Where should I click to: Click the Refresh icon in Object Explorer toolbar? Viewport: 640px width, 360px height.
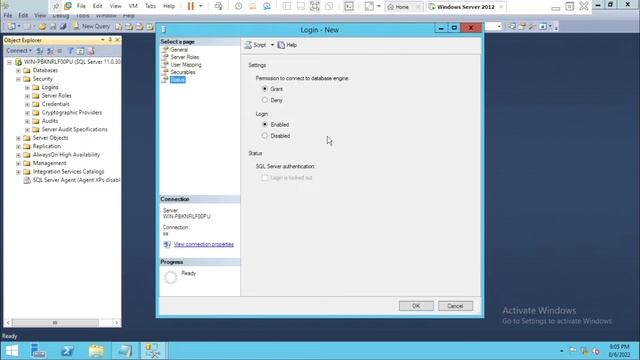(80, 51)
